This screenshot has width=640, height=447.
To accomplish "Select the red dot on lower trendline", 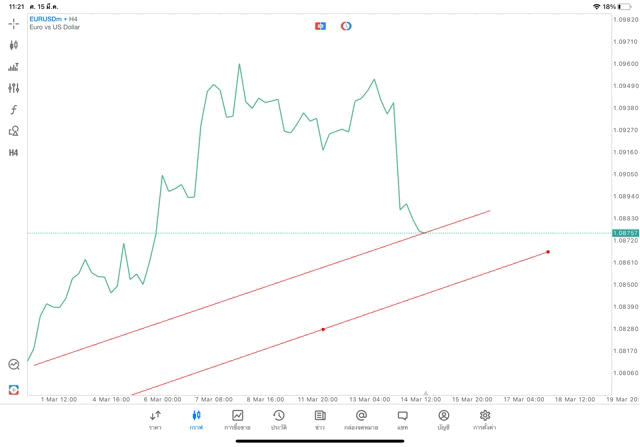I will (x=323, y=329).
